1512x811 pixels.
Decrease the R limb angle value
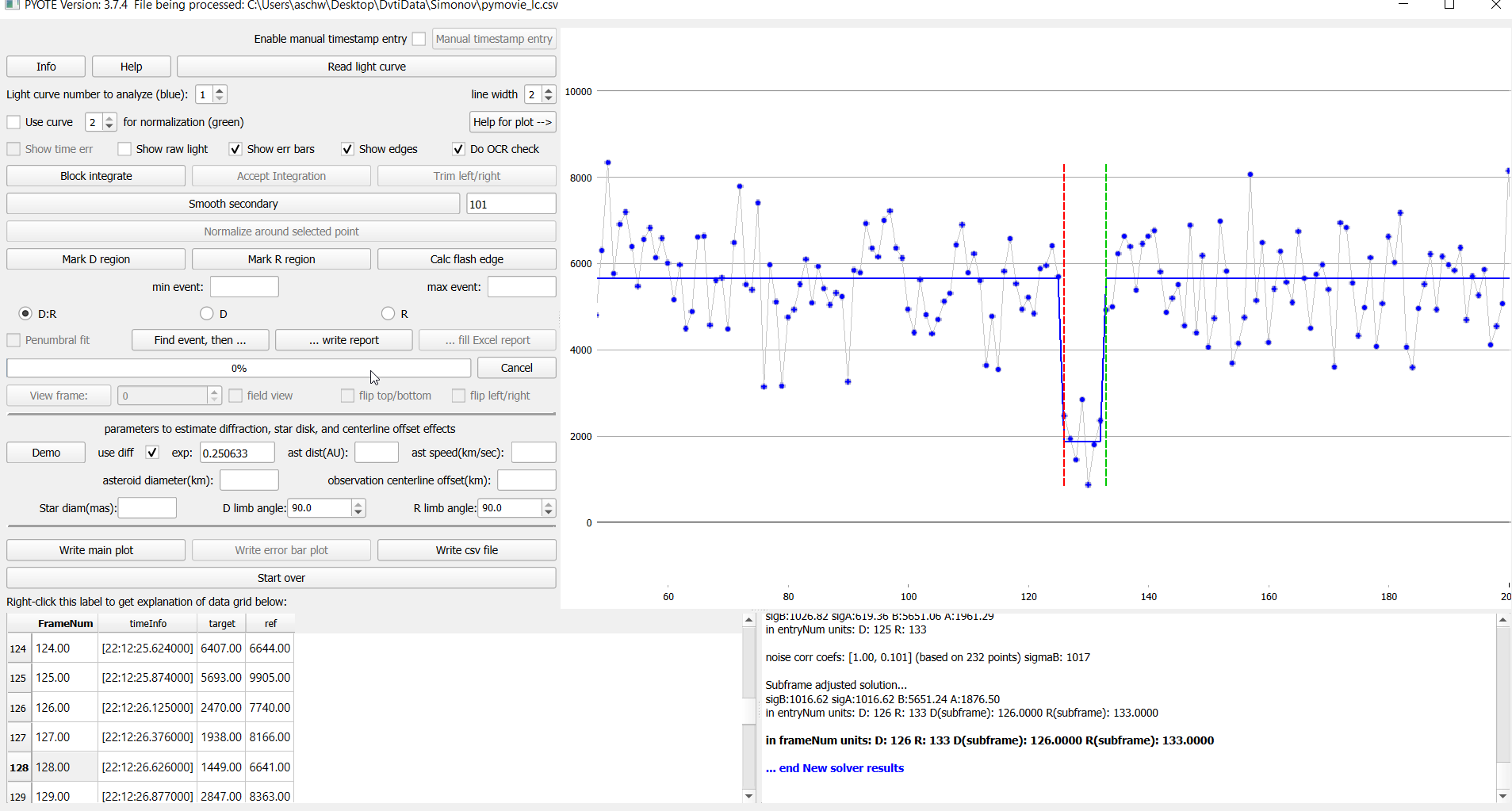coord(549,513)
